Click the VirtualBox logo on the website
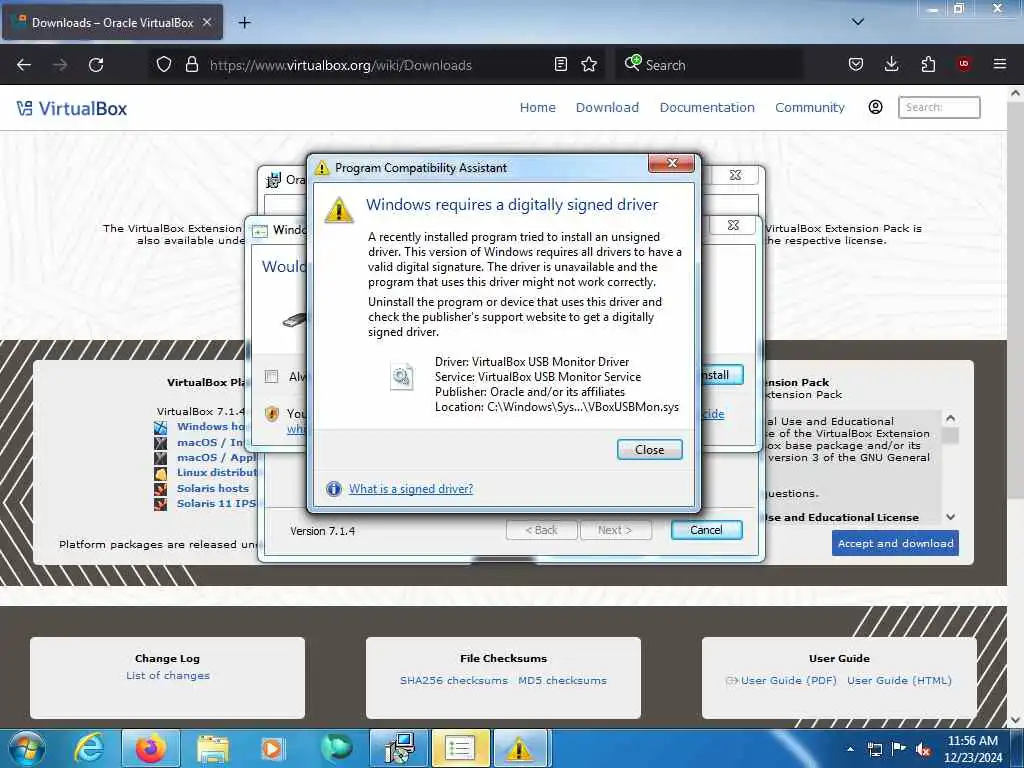1024x768 pixels. [72, 108]
